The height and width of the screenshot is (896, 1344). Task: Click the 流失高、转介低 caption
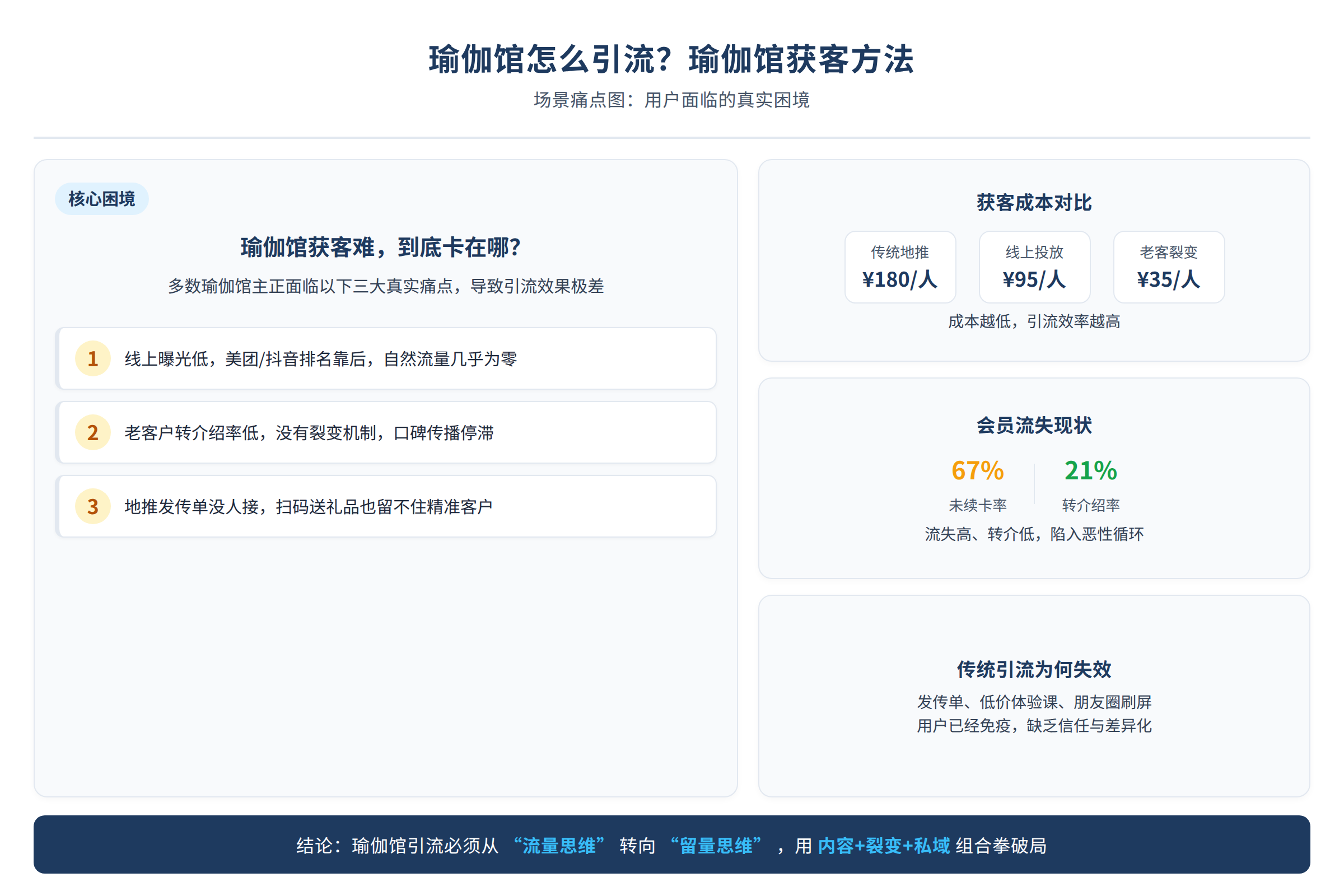[1034, 534]
